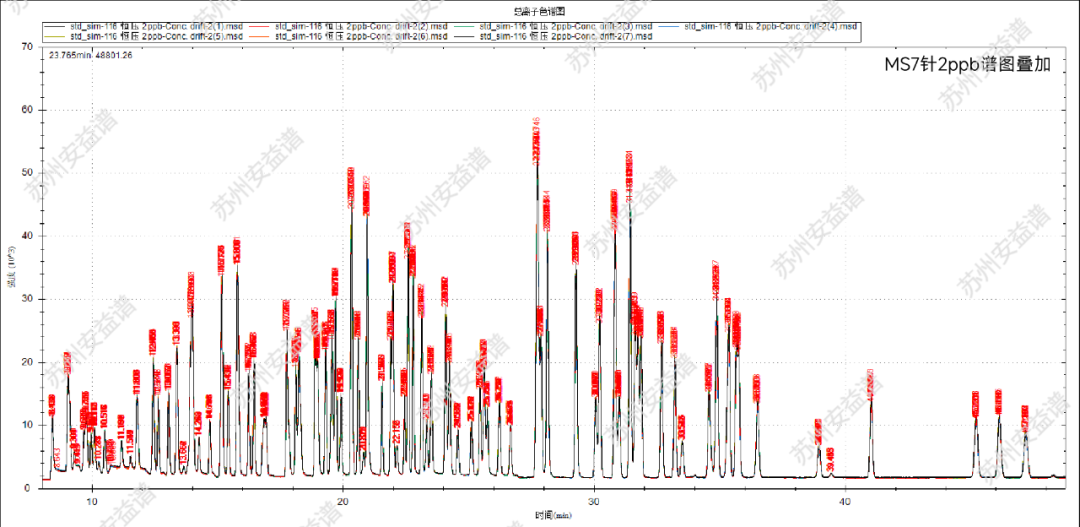Click the 时间(min) x-axis title

tap(541, 514)
